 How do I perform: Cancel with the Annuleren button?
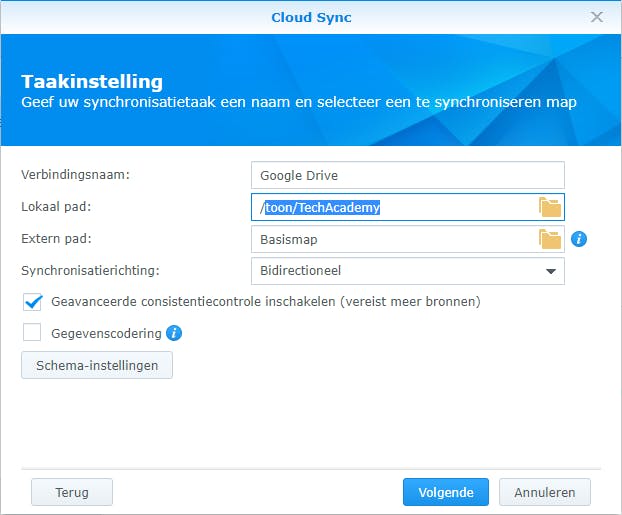(x=546, y=492)
